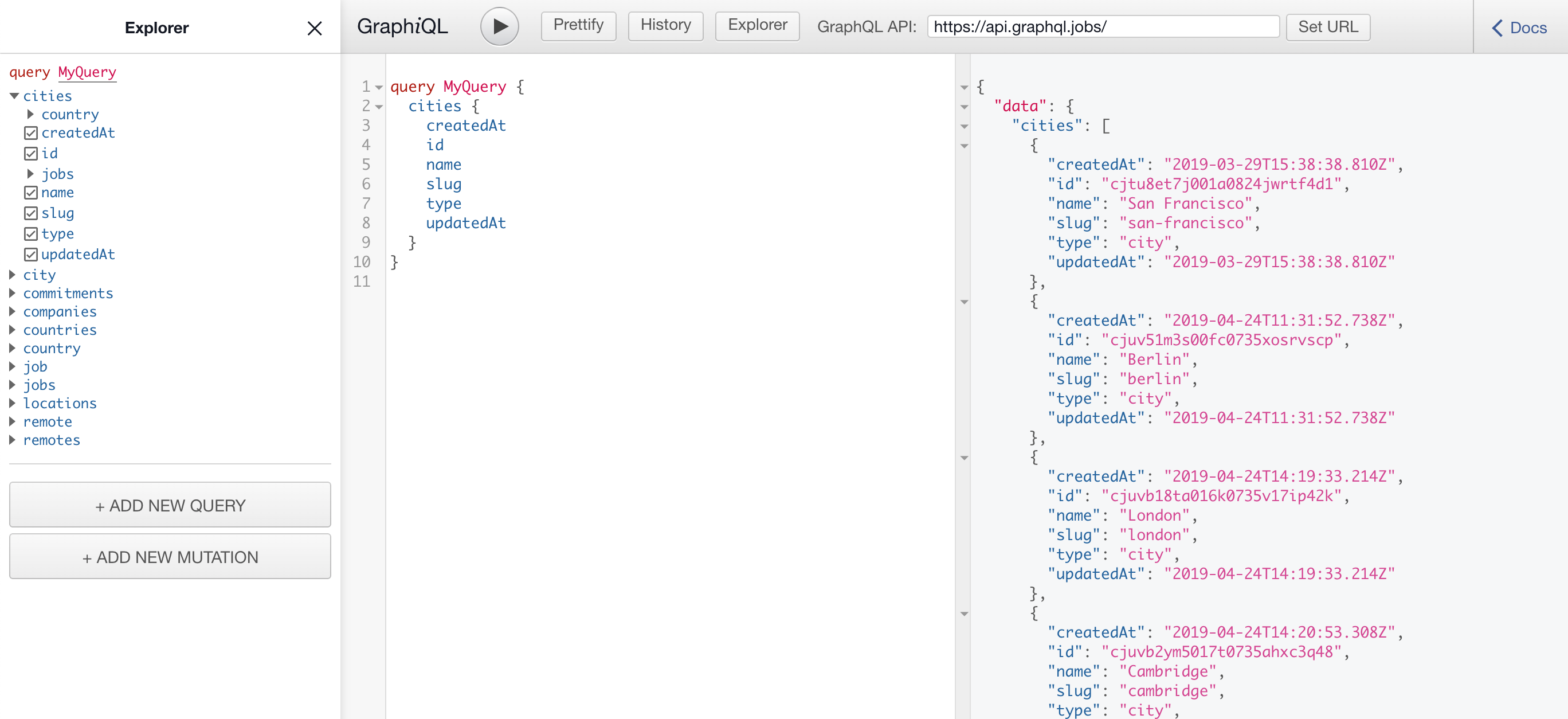Expand the jobs field under cities
Viewport: 1568px width, 719px height.
tap(30, 174)
